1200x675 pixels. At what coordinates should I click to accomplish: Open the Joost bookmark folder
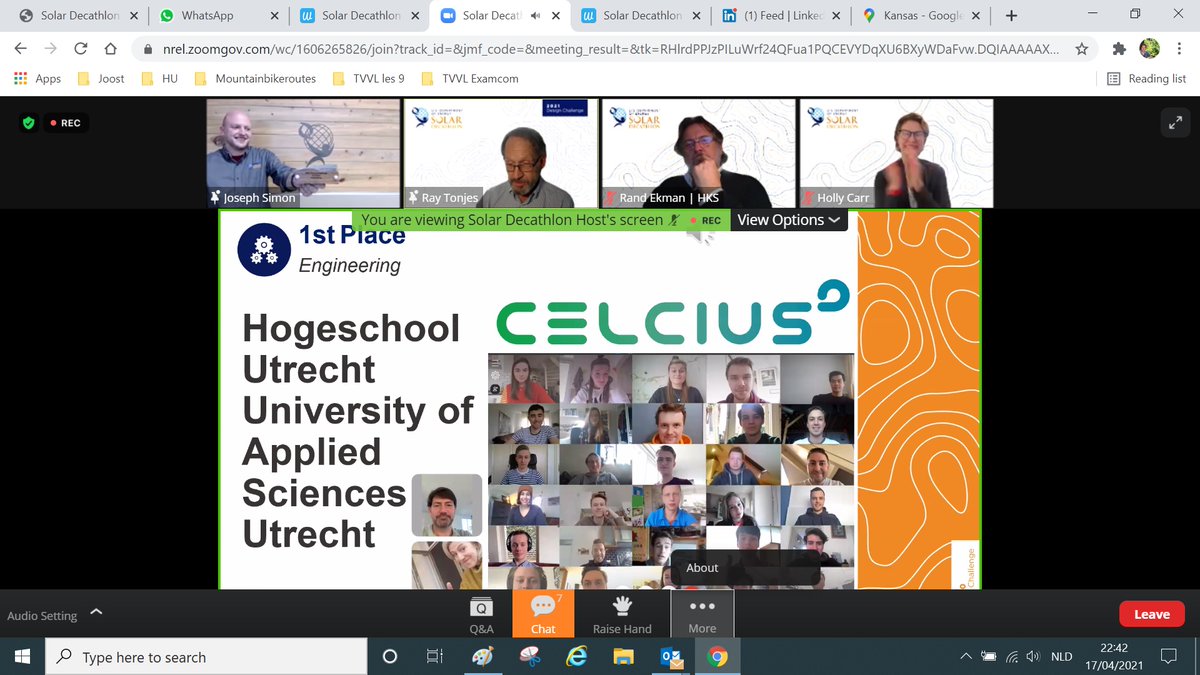(101, 78)
